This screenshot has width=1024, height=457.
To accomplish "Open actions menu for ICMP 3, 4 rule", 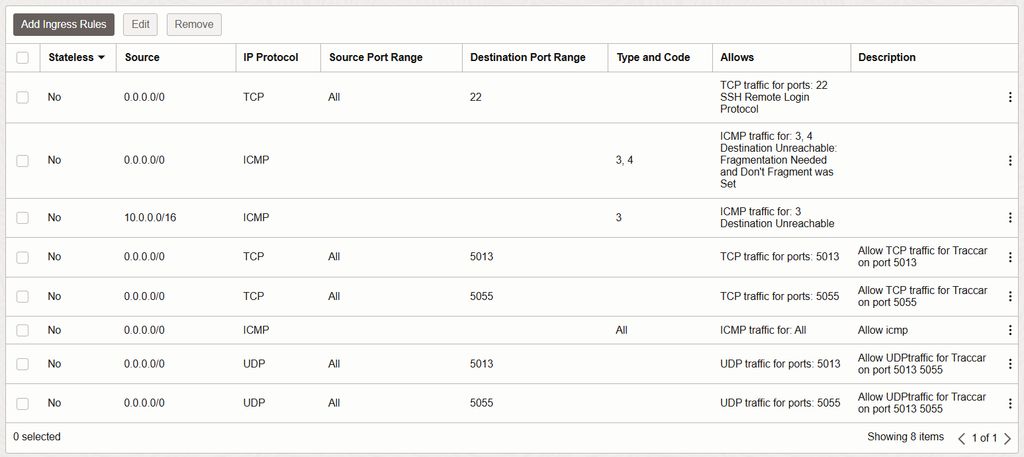I will [x=1010, y=160].
